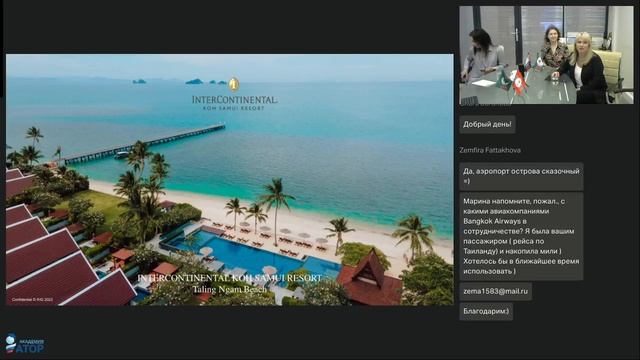Click the ATOR Academy logo
The width and height of the screenshot is (640, 360).
[x=24, y=344]
